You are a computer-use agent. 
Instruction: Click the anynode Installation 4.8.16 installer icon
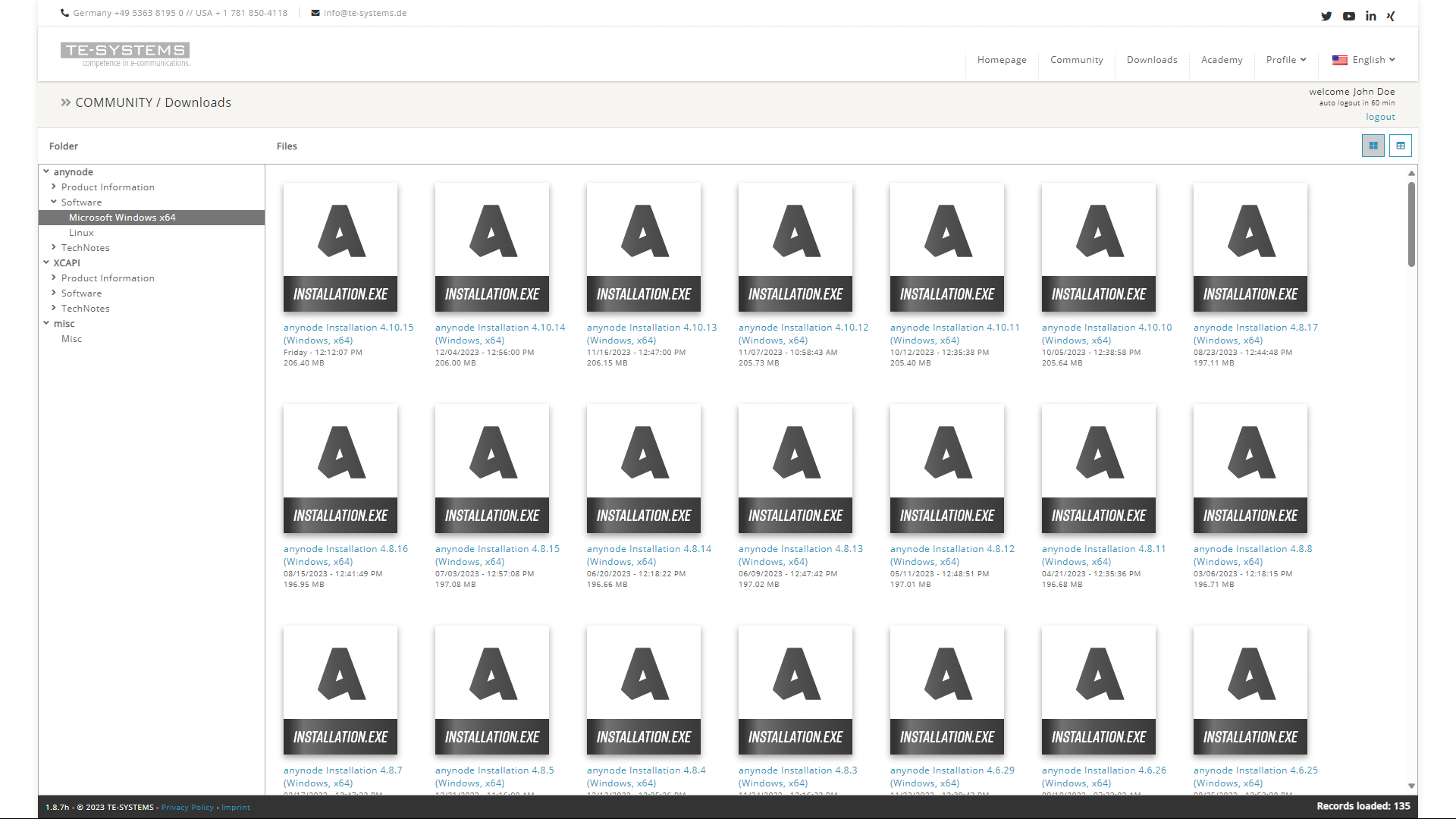click(x=340, y=468)
